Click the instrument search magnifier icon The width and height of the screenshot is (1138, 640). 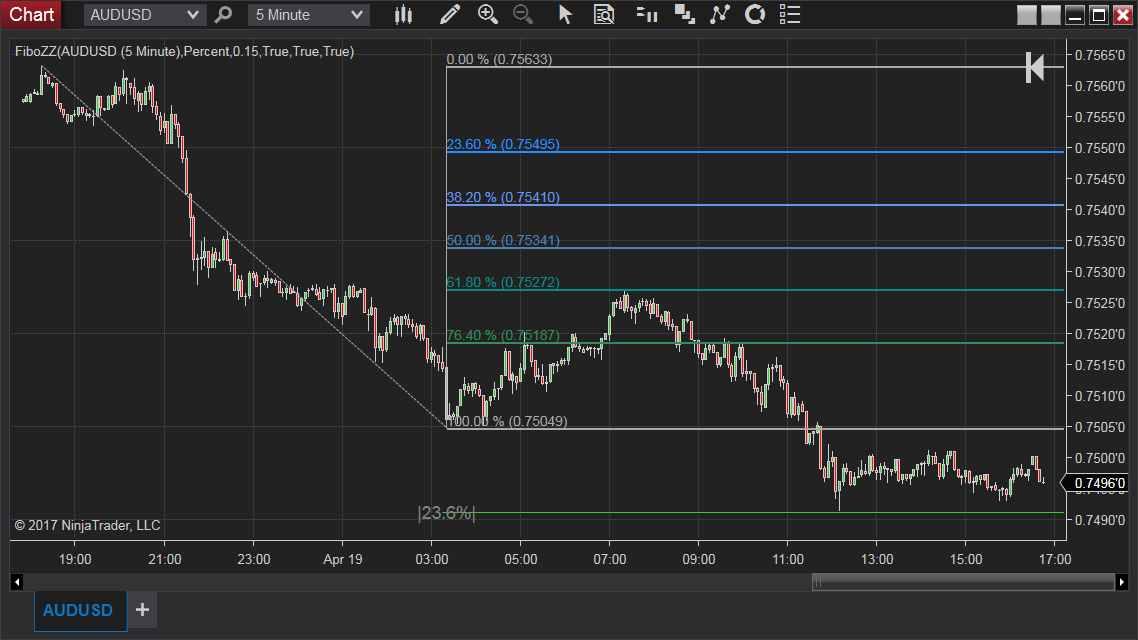click(x=224, y=15)
